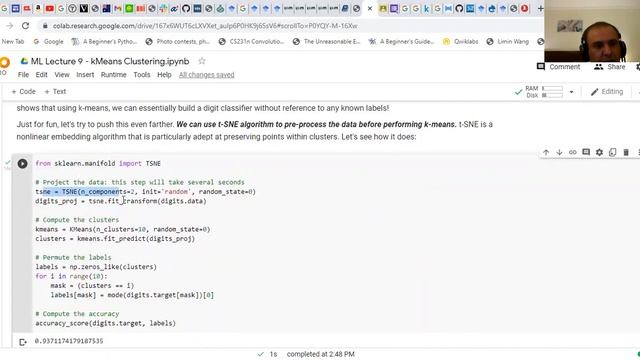Click the webcam video thumbnail

[x=592, y=31]
